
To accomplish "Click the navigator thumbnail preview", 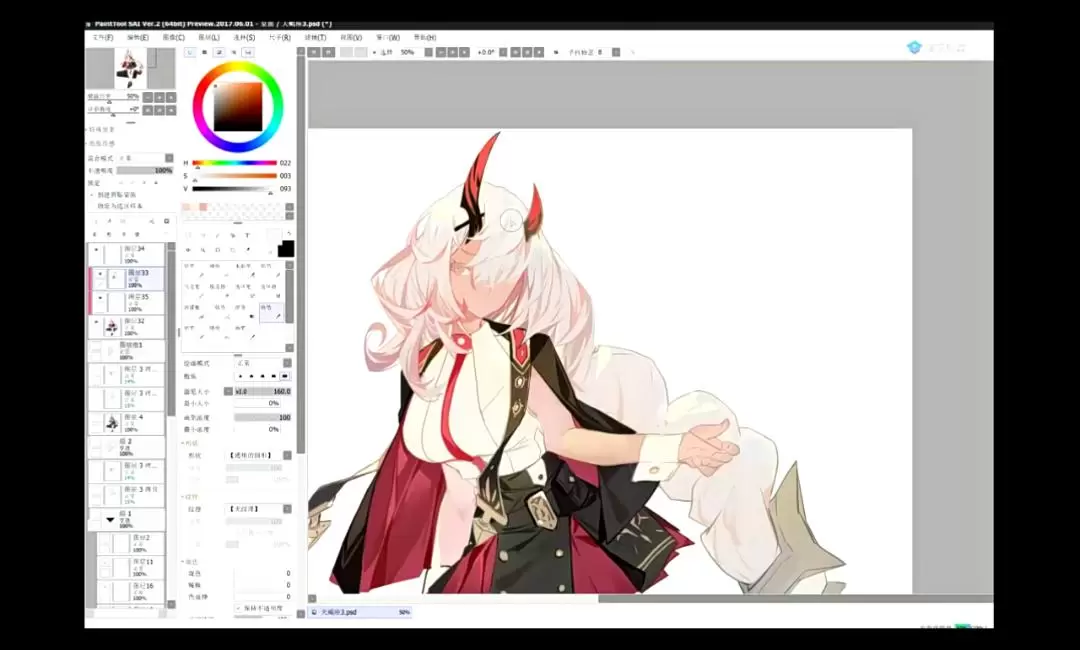I will click(131, 68).
